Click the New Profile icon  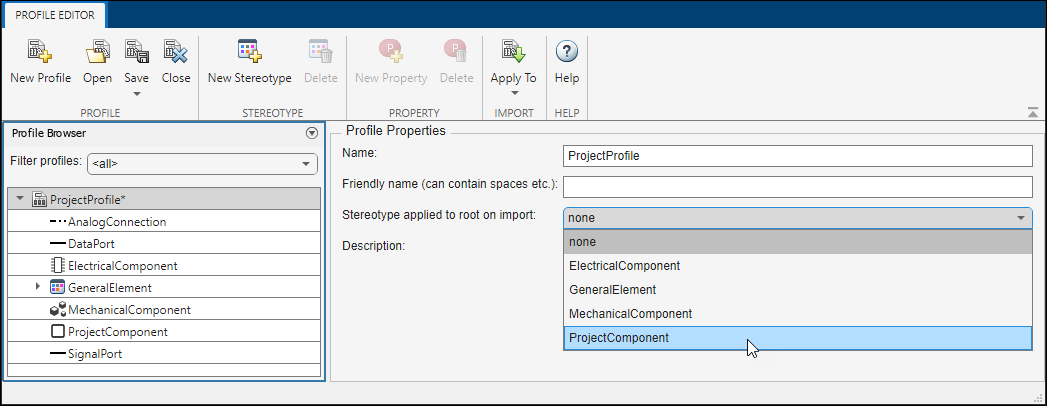40,52
